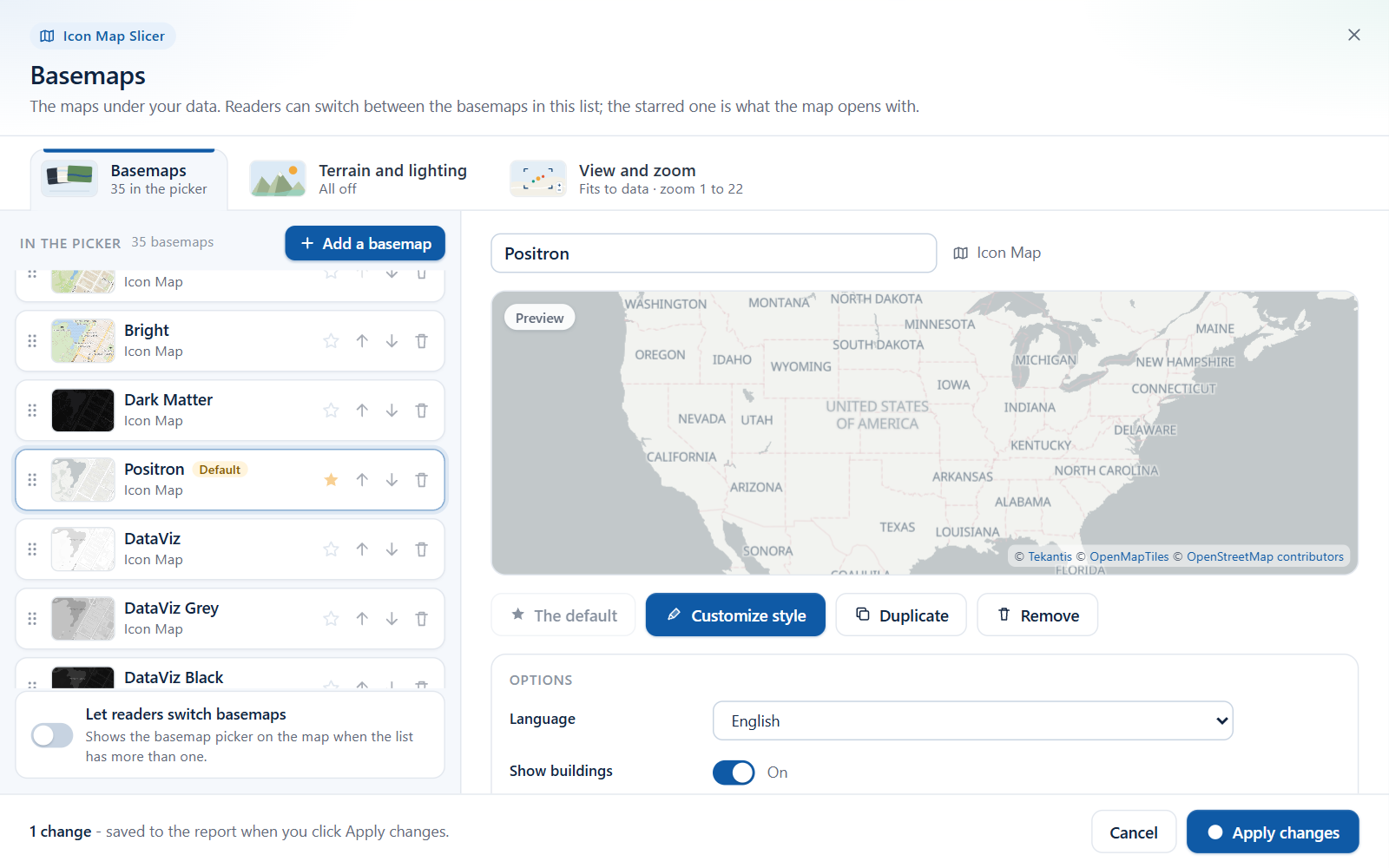
Task: Delete the Bright basemap
Action: (x=421, y=341)
